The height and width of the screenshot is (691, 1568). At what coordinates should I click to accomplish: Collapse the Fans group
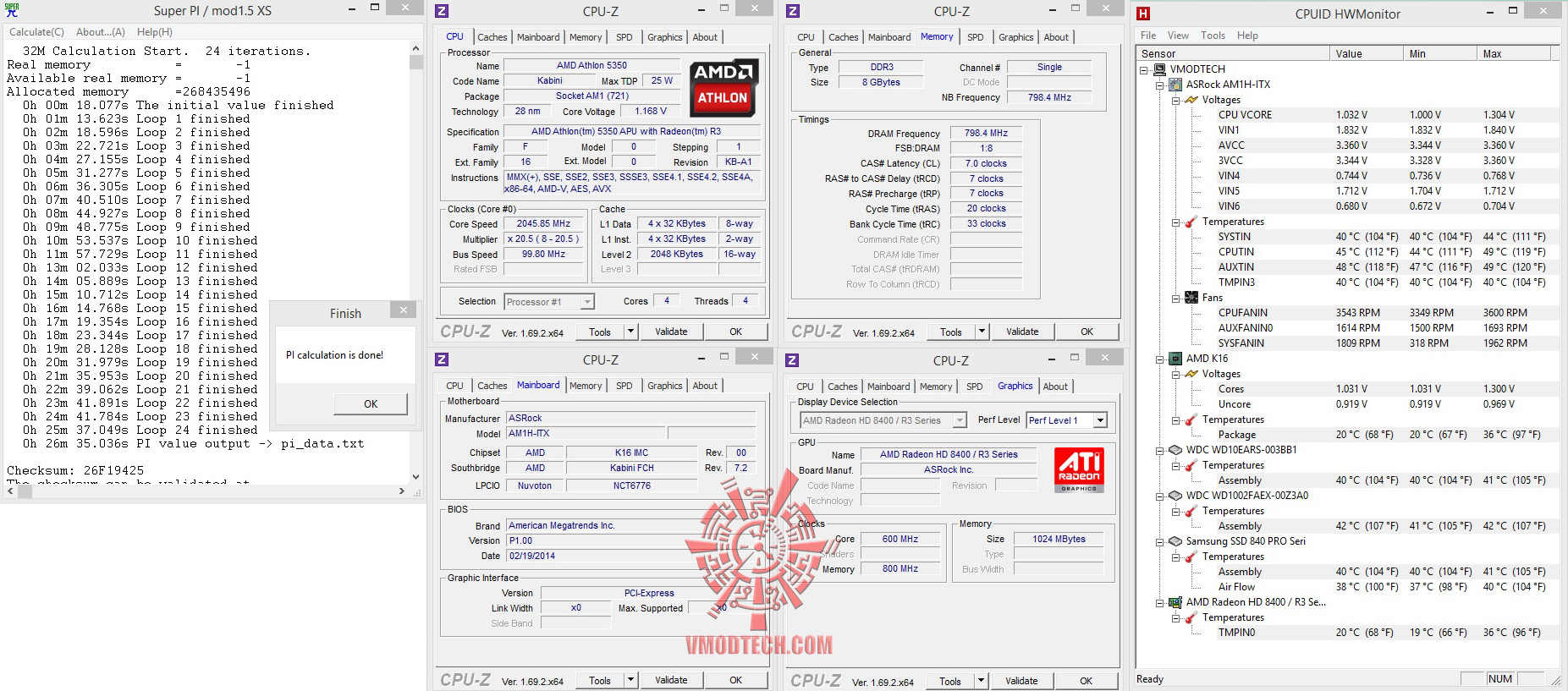[1176, 298]
